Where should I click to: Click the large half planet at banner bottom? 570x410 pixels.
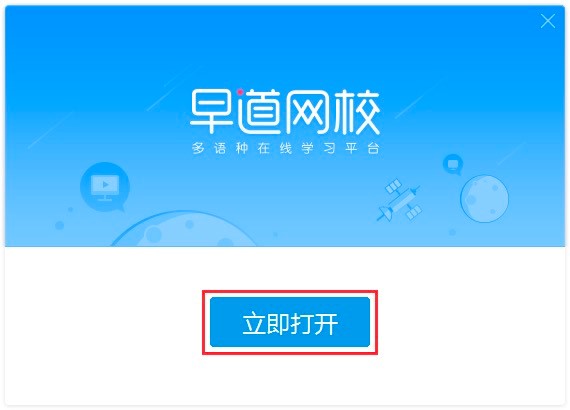tap(183, 229)
